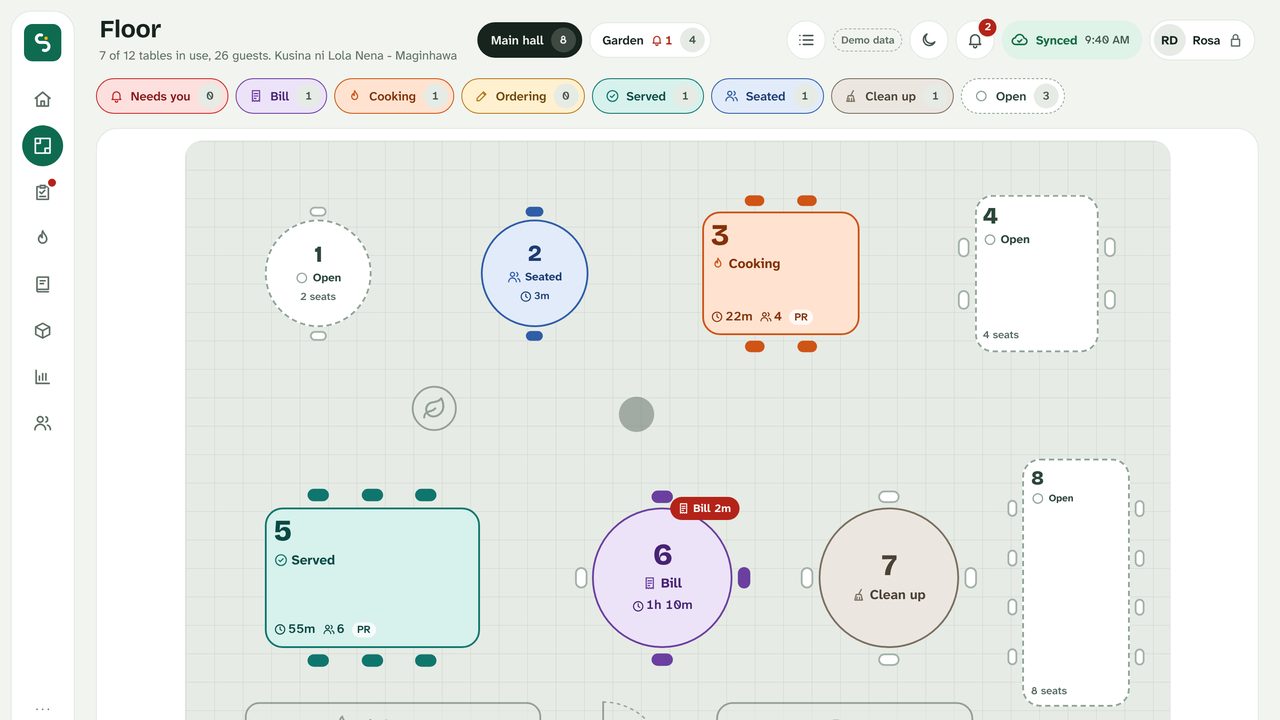The width and height of the screenshot is (1280, 720).
Task: Open the receipts sidebar icon
Action: [x=42, y=285]
